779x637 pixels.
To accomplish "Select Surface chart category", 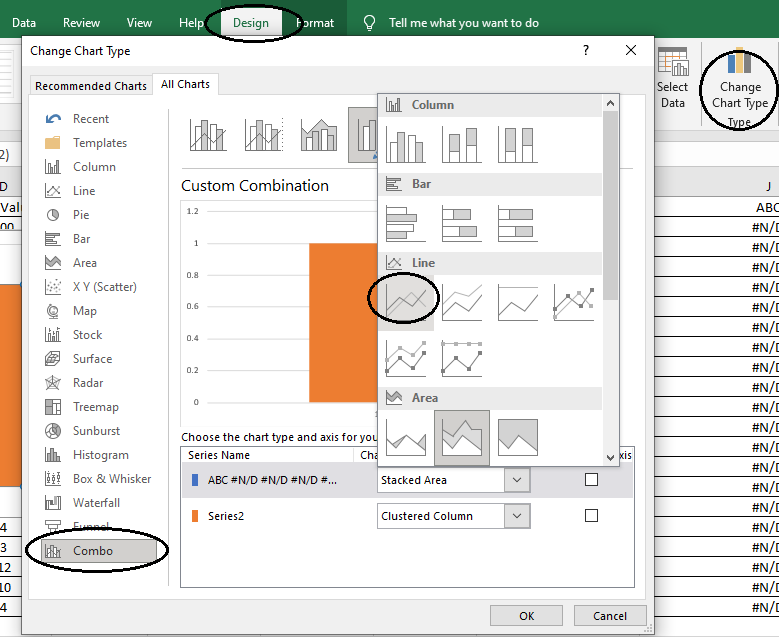I will [x=92, y=359].
